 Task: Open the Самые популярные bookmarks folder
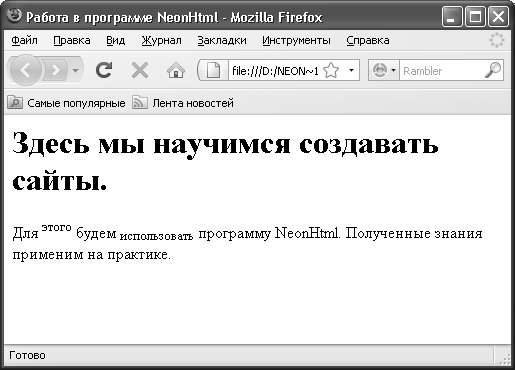click(66, 103)
